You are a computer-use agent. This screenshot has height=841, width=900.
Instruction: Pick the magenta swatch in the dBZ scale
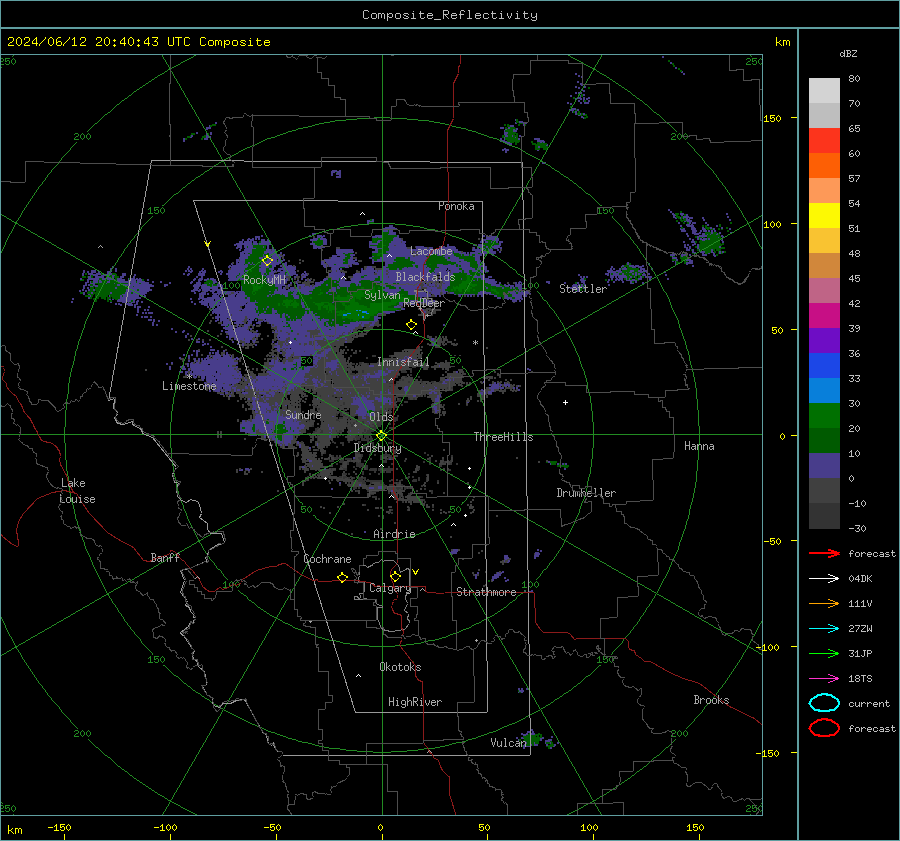(x=824, y=316)
